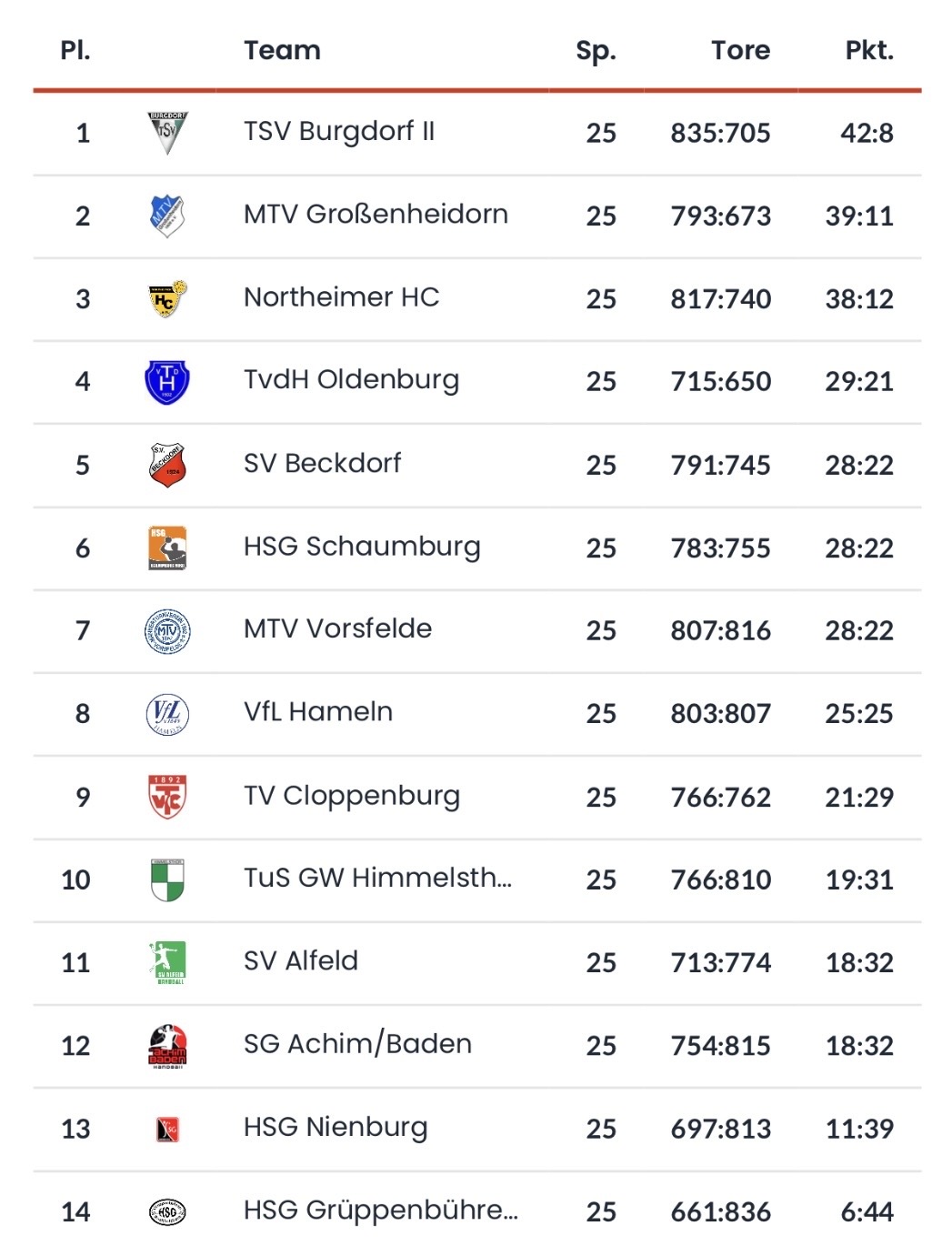Sort by Tore column header
Viewport: 952px width, 1256px height.
tap(740, 51)
